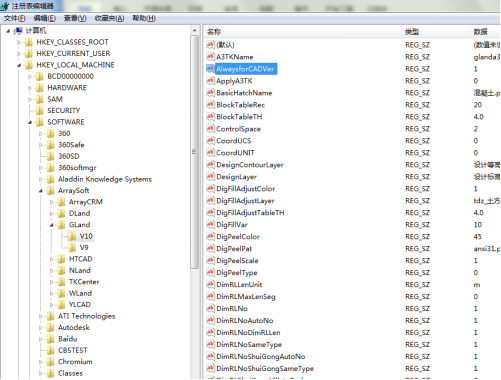Select the Baidu registry key
Image resolution: width=501 pixels, height=380 pixels.
pyautogui.click(x=68, y=339)
